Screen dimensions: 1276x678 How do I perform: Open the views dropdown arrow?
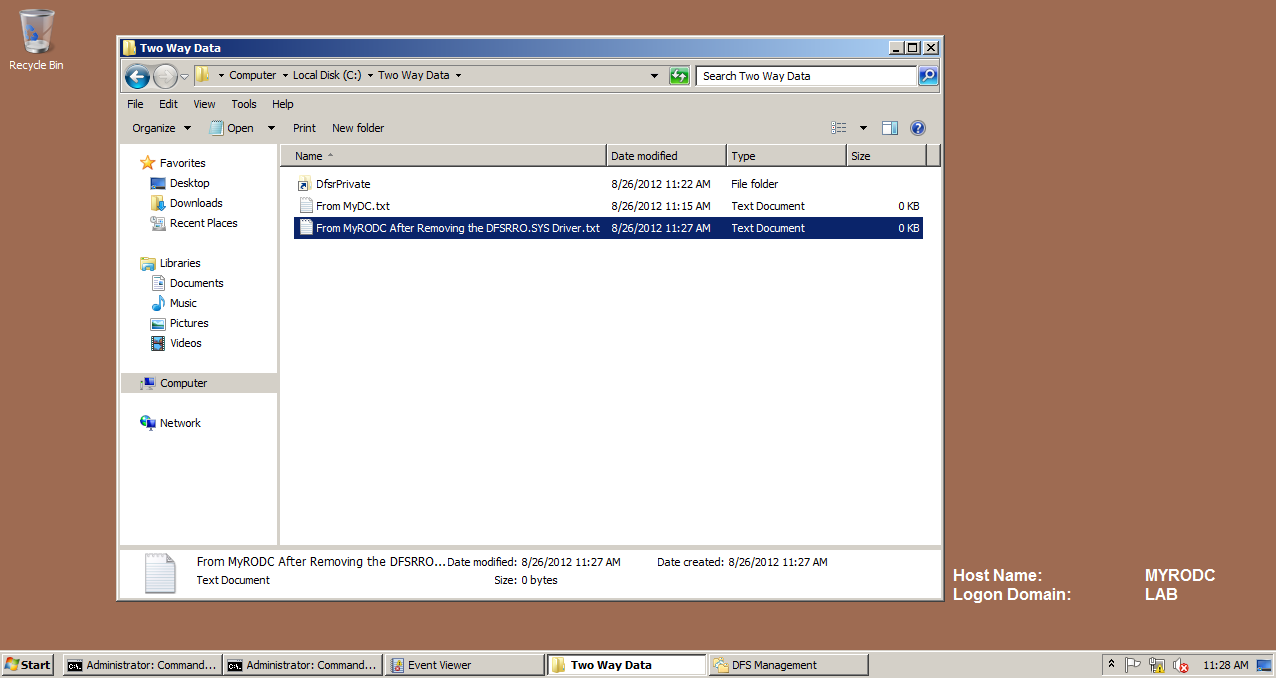[x=863, y=128]
